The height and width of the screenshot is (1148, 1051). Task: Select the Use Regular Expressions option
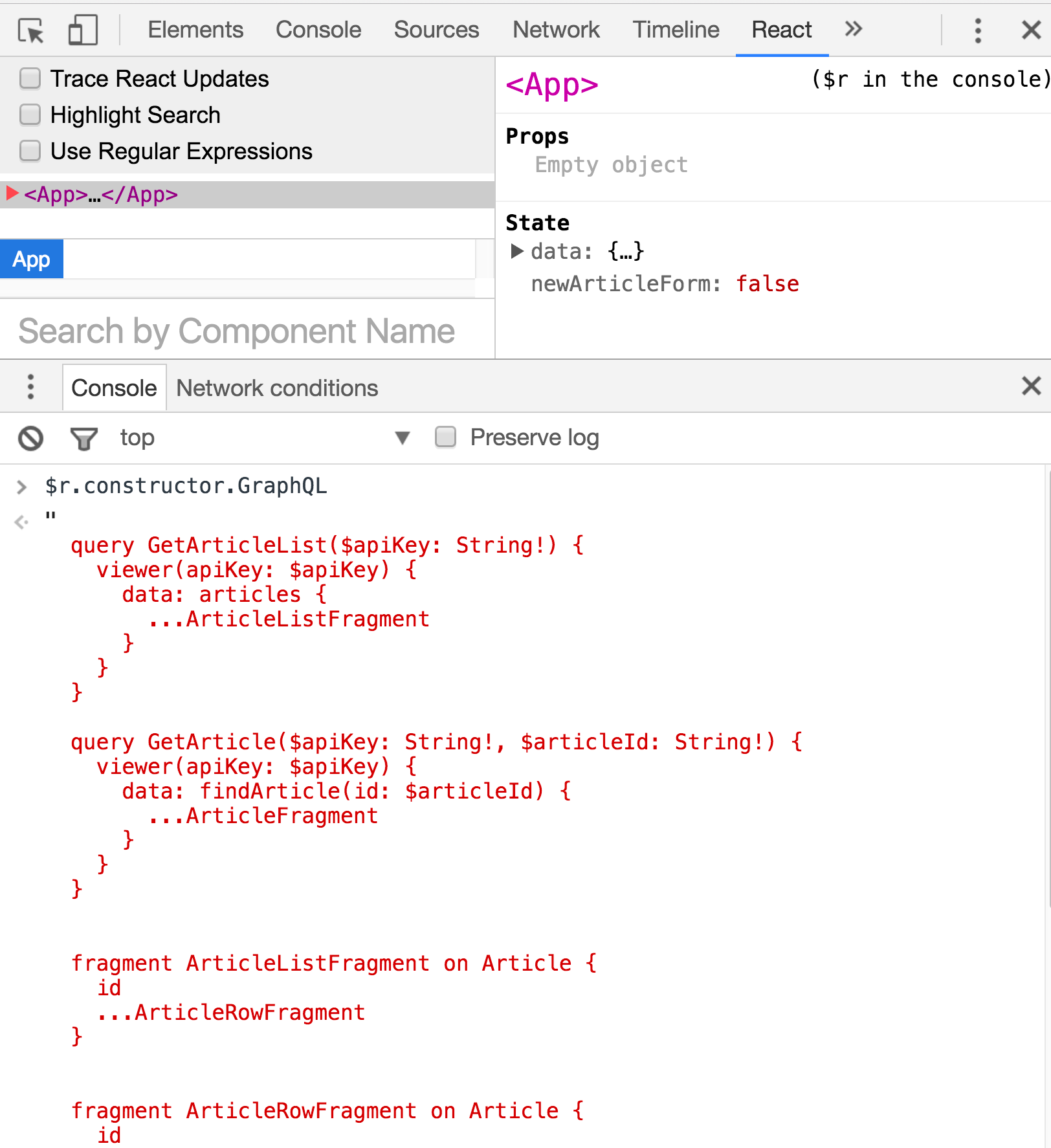pyautogui.click(x=30, y=151)
